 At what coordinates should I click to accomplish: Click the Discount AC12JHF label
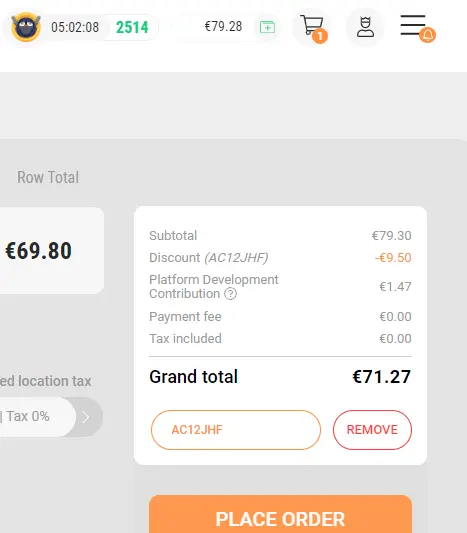click(209, 258)
